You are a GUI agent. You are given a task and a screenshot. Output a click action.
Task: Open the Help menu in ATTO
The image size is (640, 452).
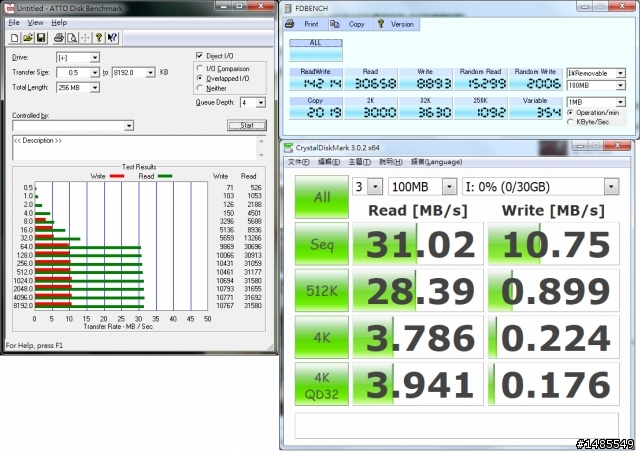coord(59,22)
